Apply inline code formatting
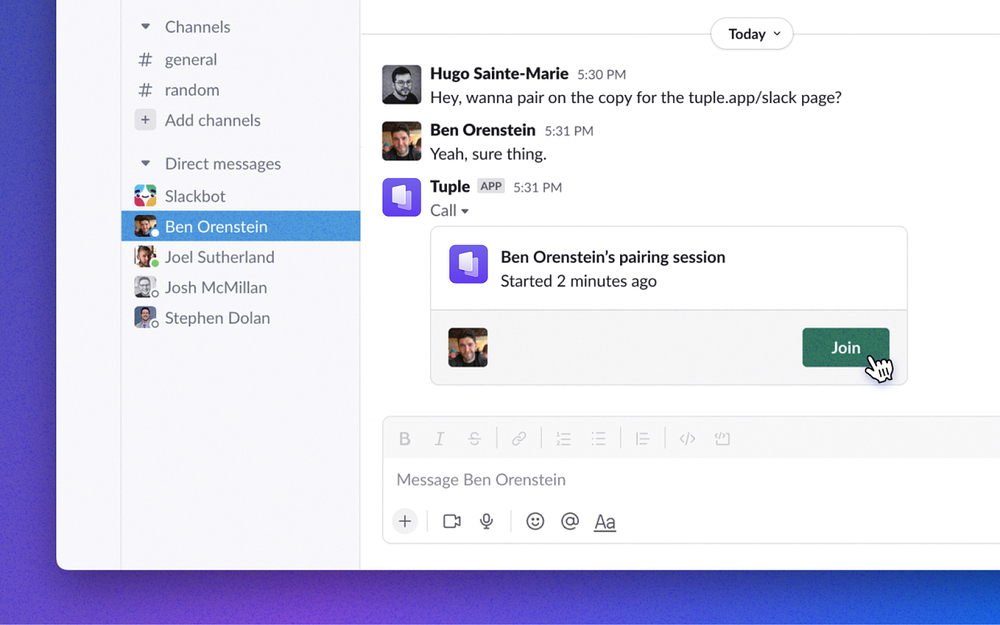This screenshot has height=625, width=1000. [x=687, y=439]
